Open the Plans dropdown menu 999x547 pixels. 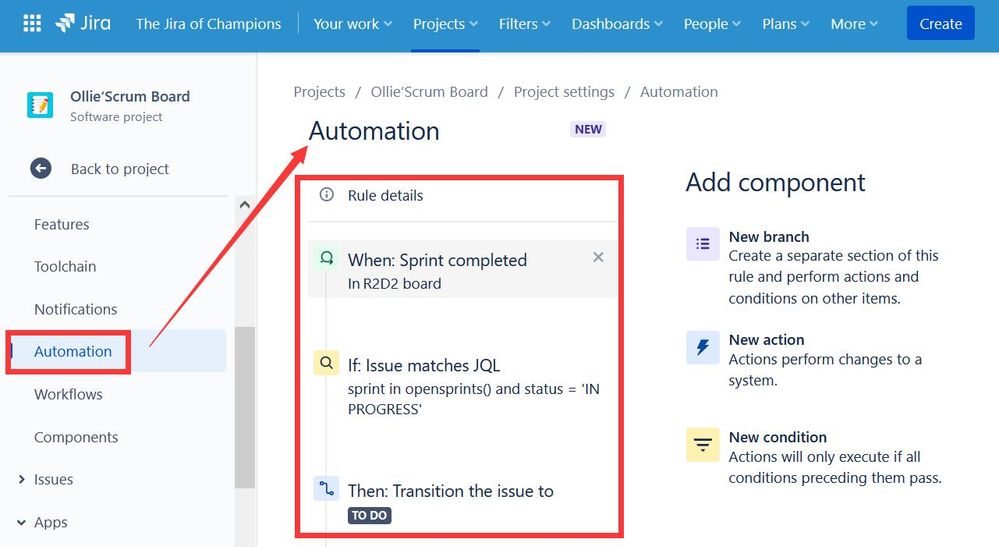point(786,24)
